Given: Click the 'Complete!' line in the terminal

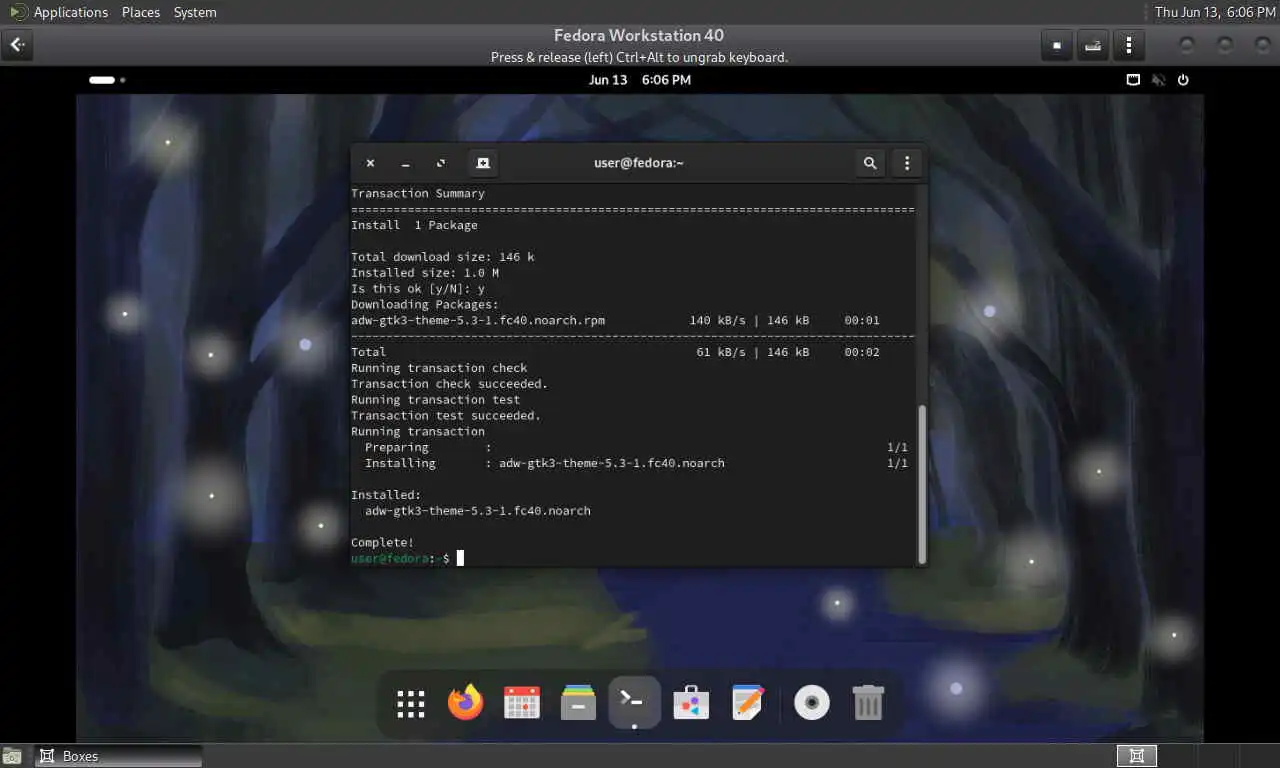Looking at the screenshot, I should tap(382, 542).
